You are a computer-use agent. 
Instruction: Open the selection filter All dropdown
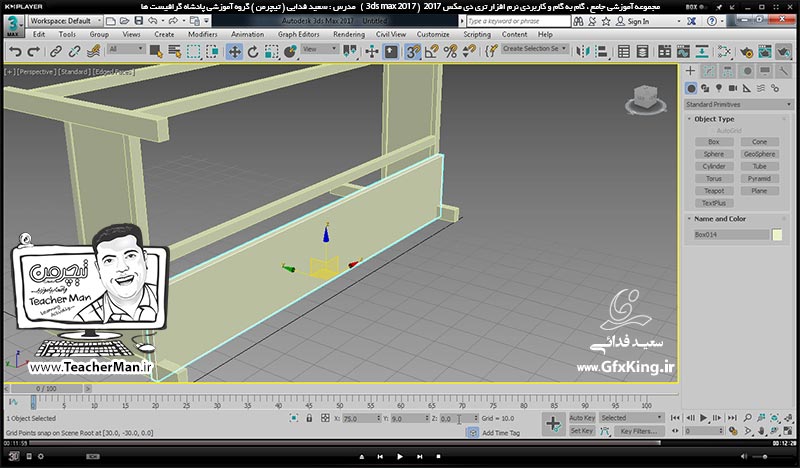point(126,49)
